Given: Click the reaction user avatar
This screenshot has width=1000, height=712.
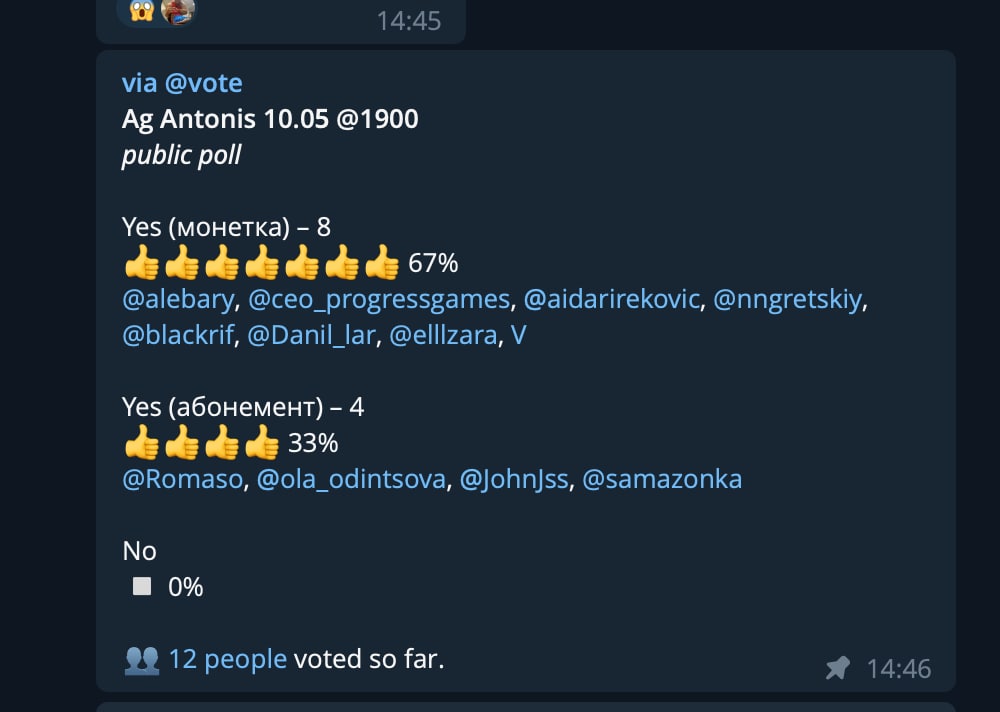Looking at the screenshot, I should point(178,10).
